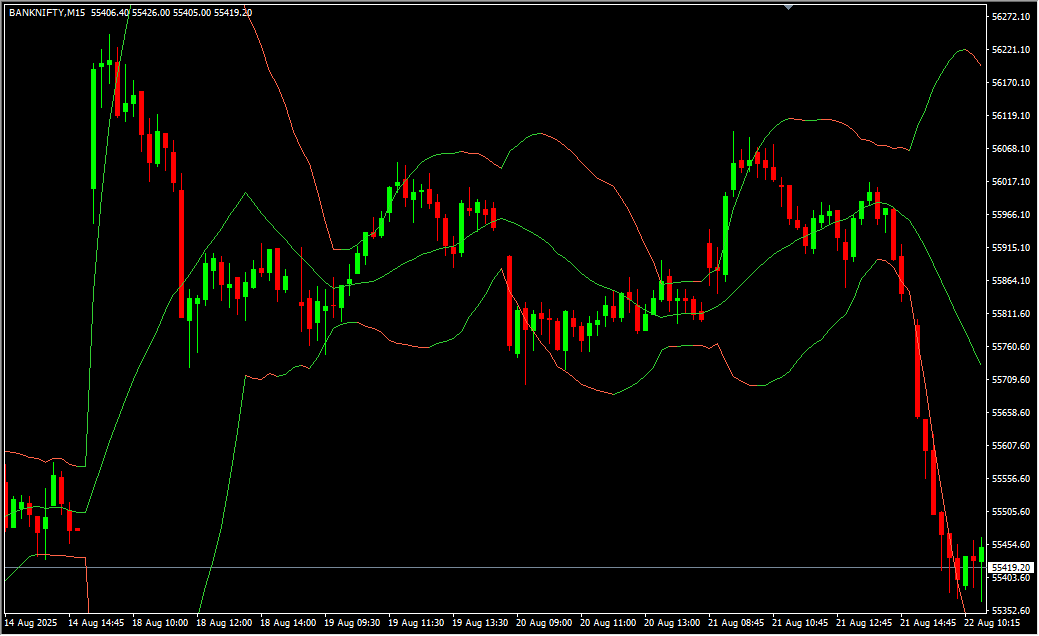Click the 55607.60 price scale label
The width and height of the screenshot is (1039, 636).
[x=1011, y=446]
